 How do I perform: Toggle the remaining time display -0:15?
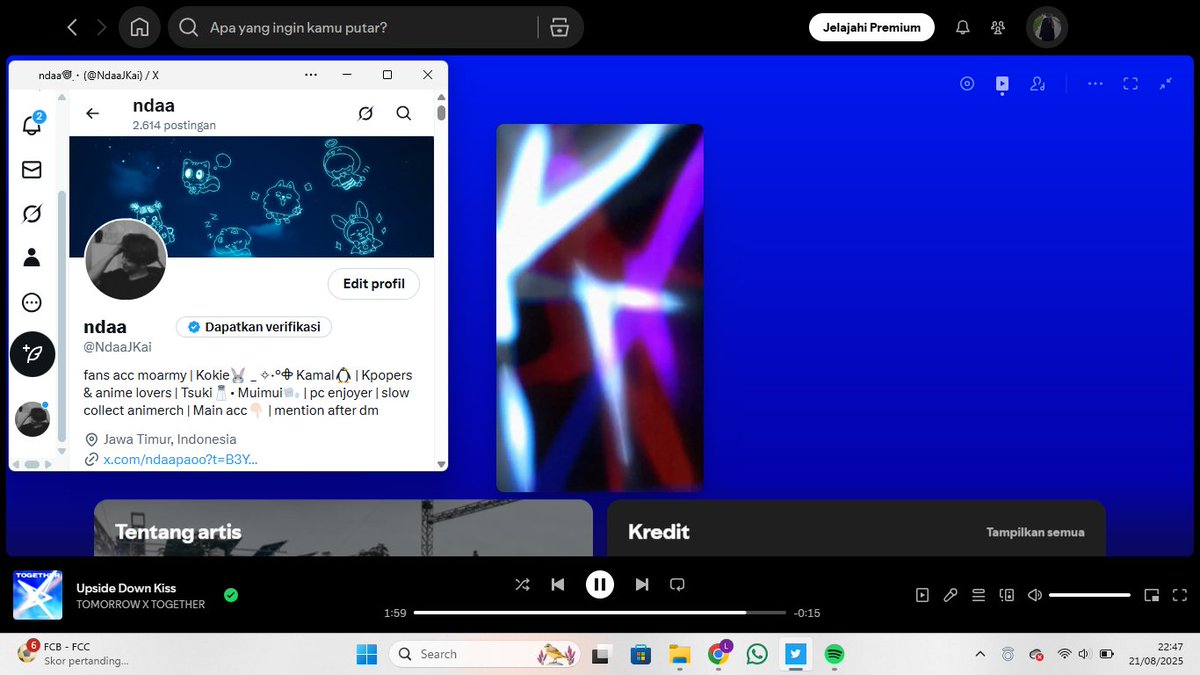pyautogui.click(x=807, y=613)
